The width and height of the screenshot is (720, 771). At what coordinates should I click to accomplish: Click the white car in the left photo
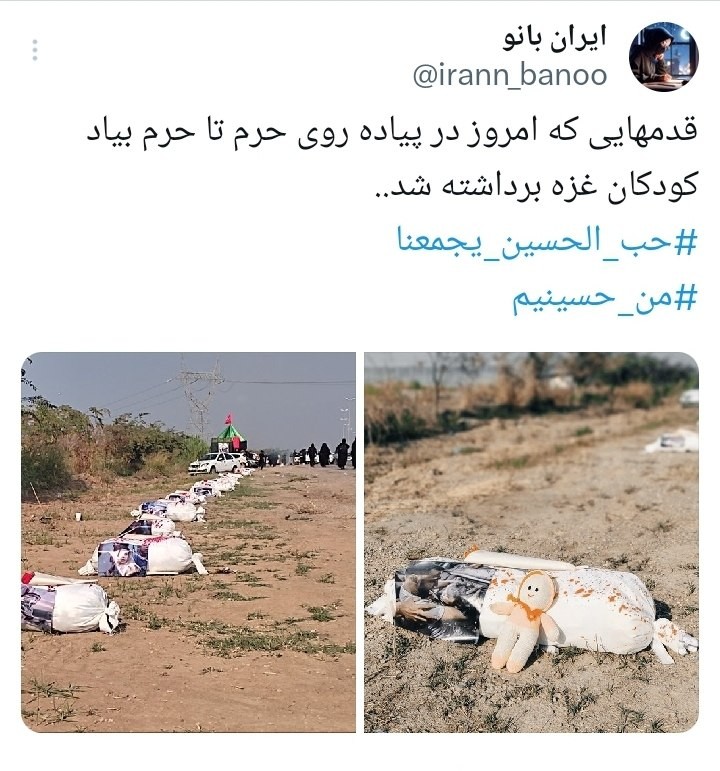tap(216, 463)
